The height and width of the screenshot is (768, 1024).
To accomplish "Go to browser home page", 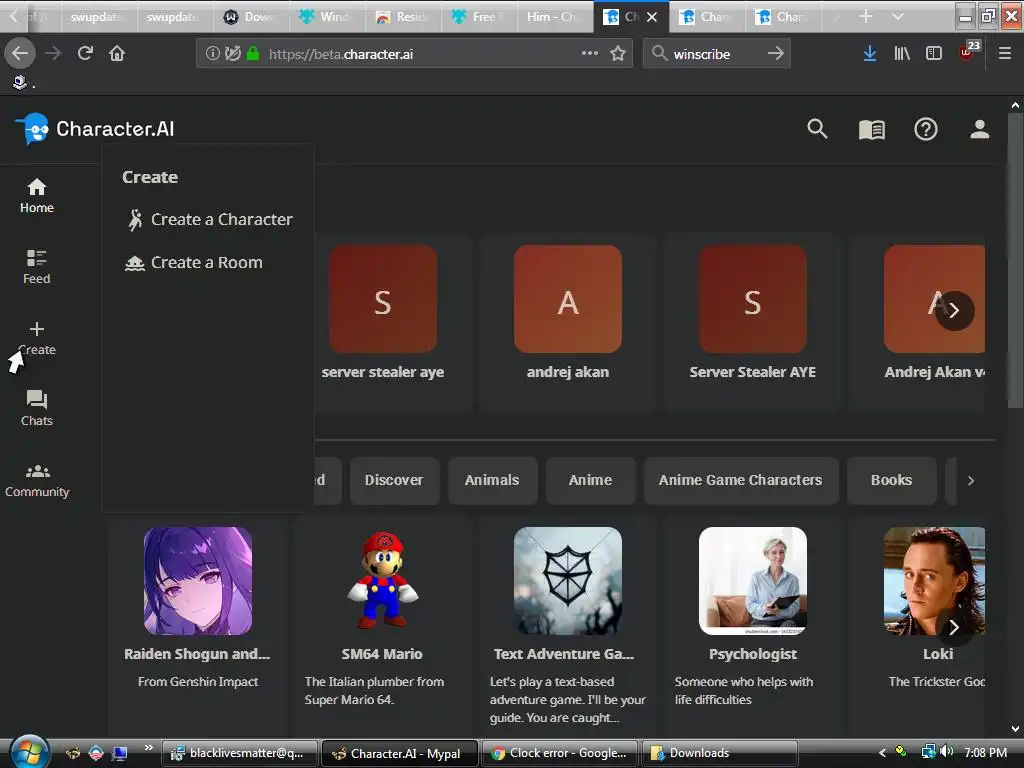I will [x=117, y=54].
